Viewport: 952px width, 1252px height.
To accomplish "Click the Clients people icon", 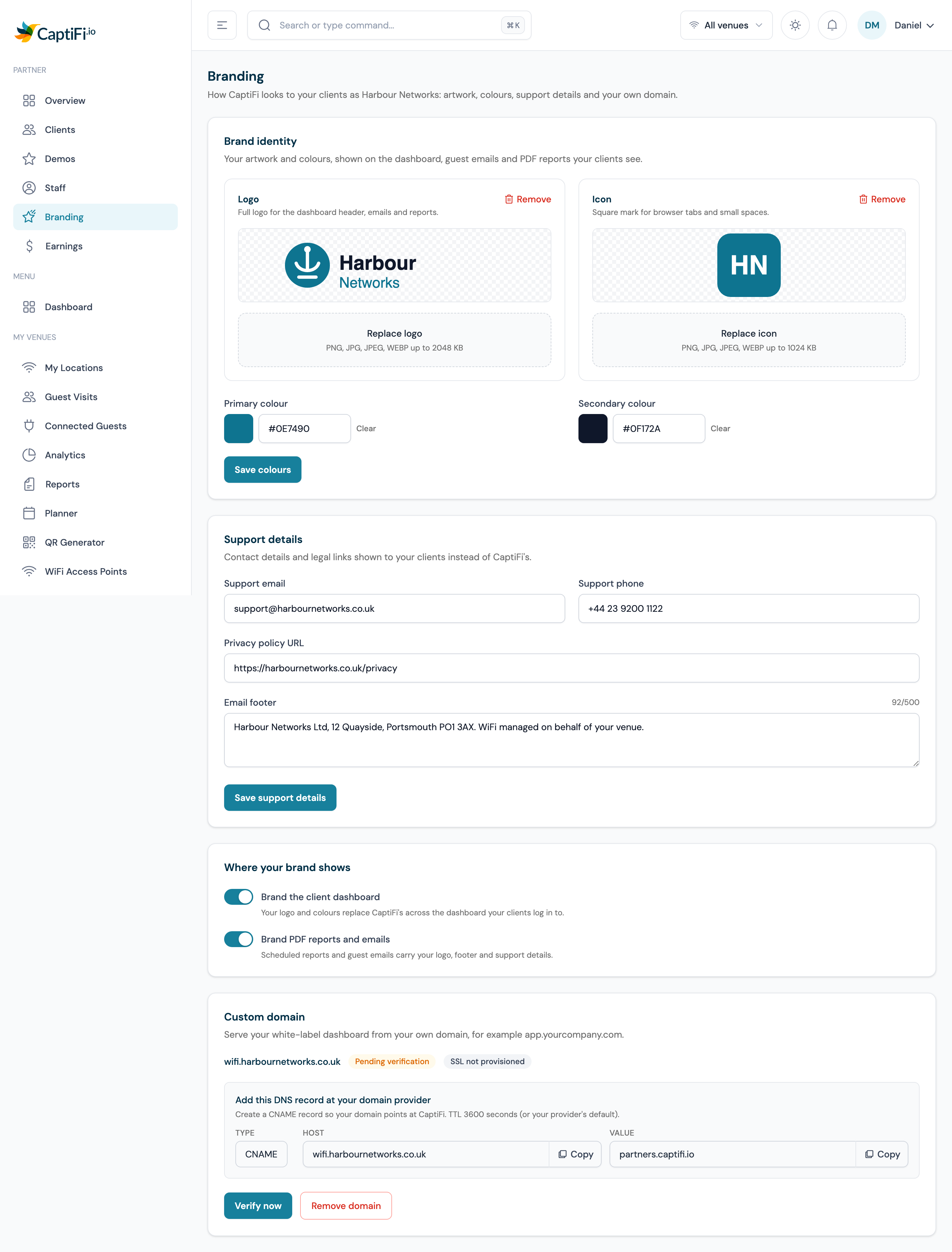I will tap(29, 130).
